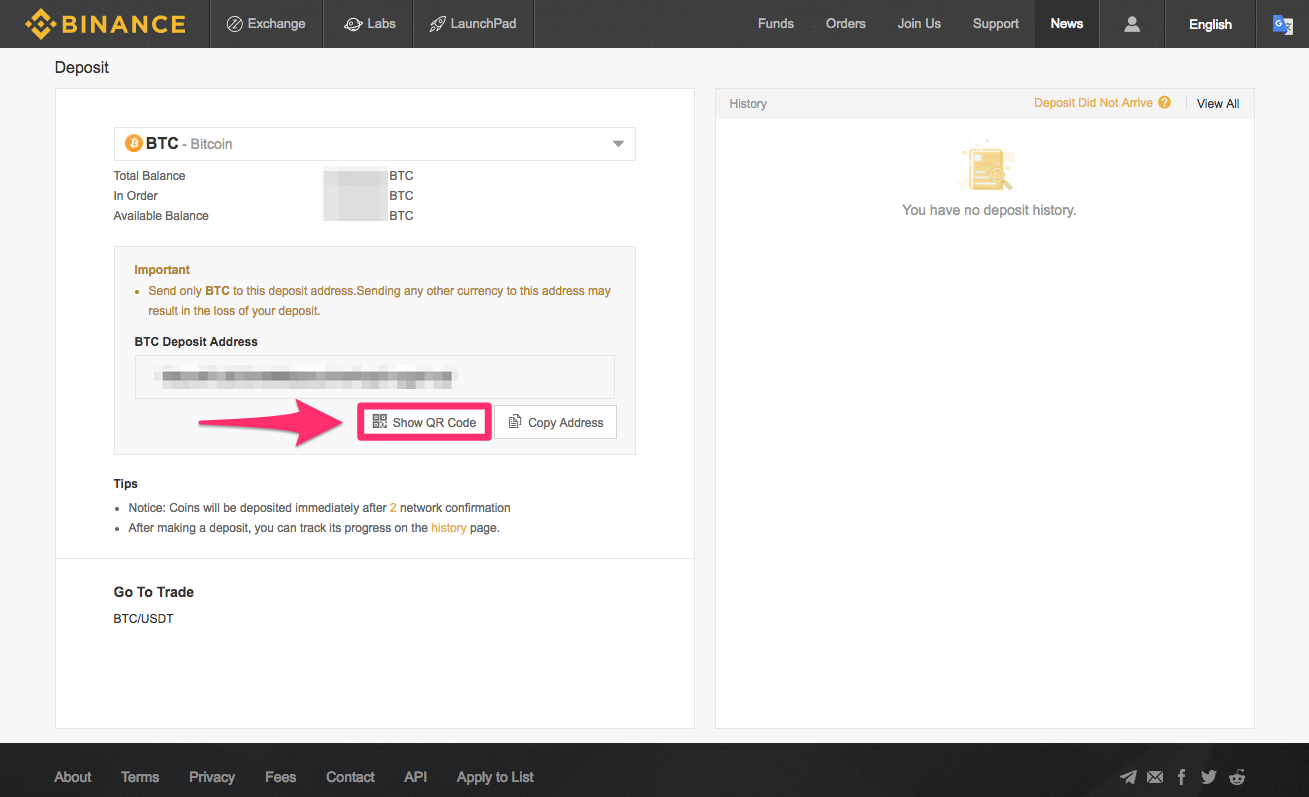Image resolution: width=1309 pixels, height=797 pixels.
Task: Open the BTC/USDT trade link
Action: point(144,619)
